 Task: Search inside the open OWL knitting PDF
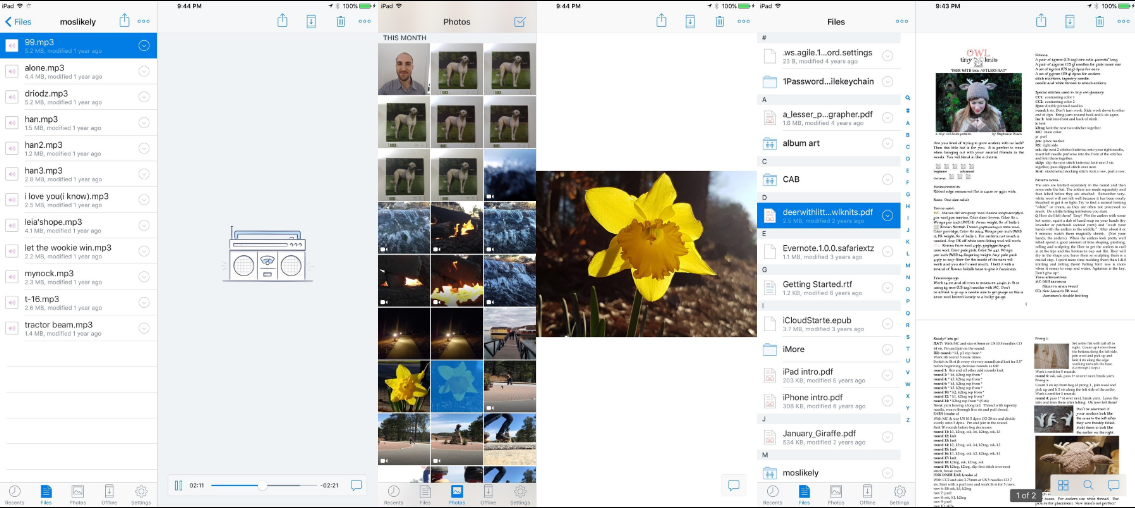tap(1089, 485)
